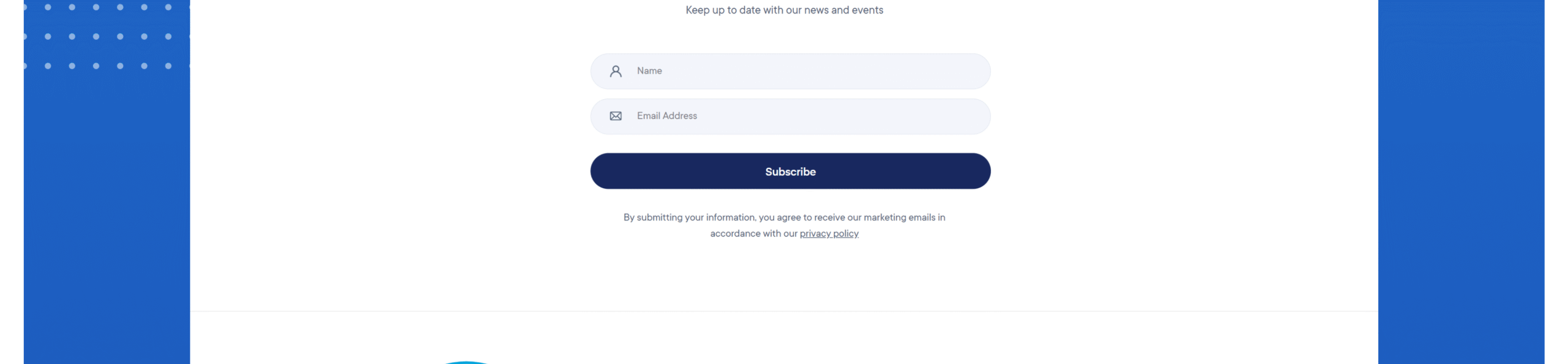The height and width of the screenshot is (364, 1568).
Task: Click the envelope icon in Email field
Action: [616, 116]
